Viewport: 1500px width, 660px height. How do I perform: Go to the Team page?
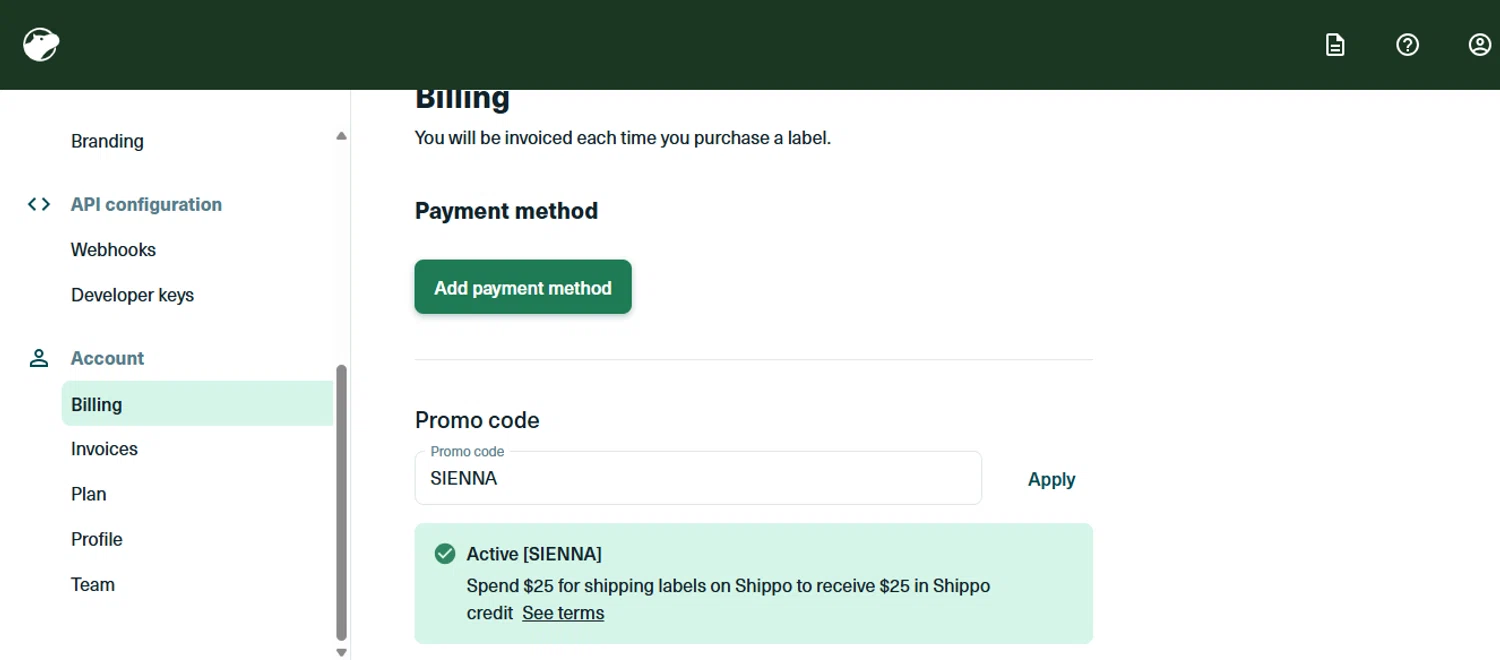[92, 584]
